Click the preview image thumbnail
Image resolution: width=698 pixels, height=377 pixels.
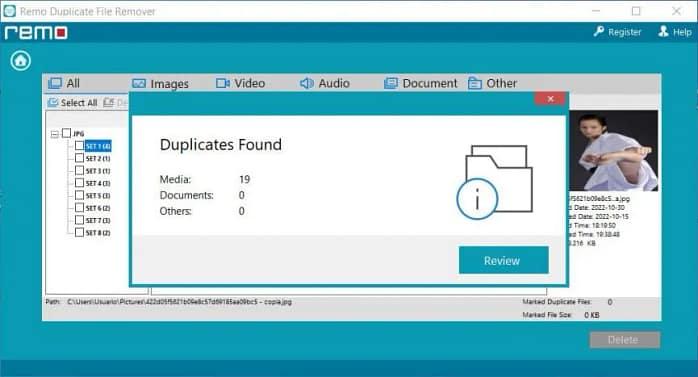click(x=613, y=151)
